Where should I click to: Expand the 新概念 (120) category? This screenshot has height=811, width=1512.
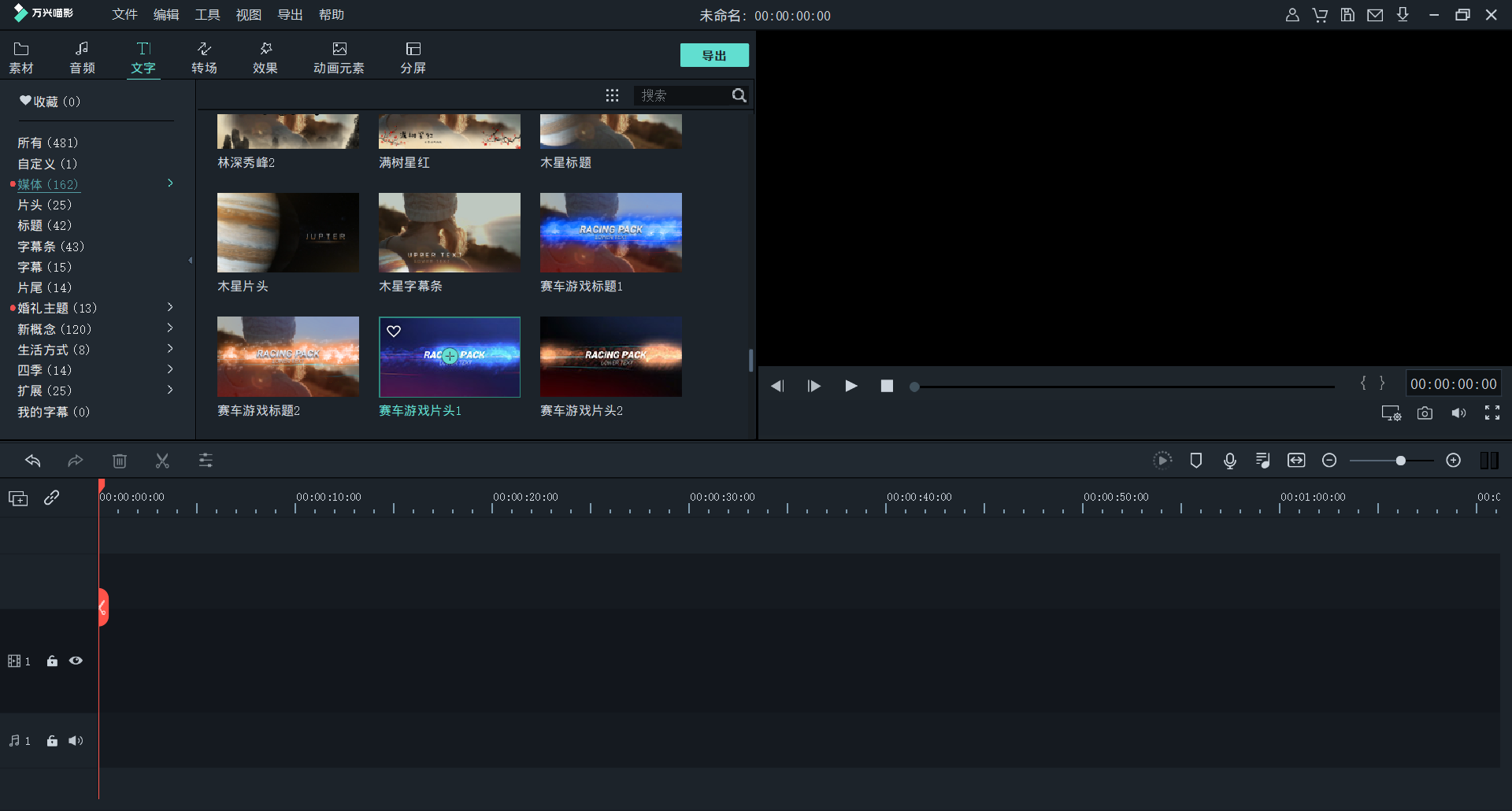point(170,328)
